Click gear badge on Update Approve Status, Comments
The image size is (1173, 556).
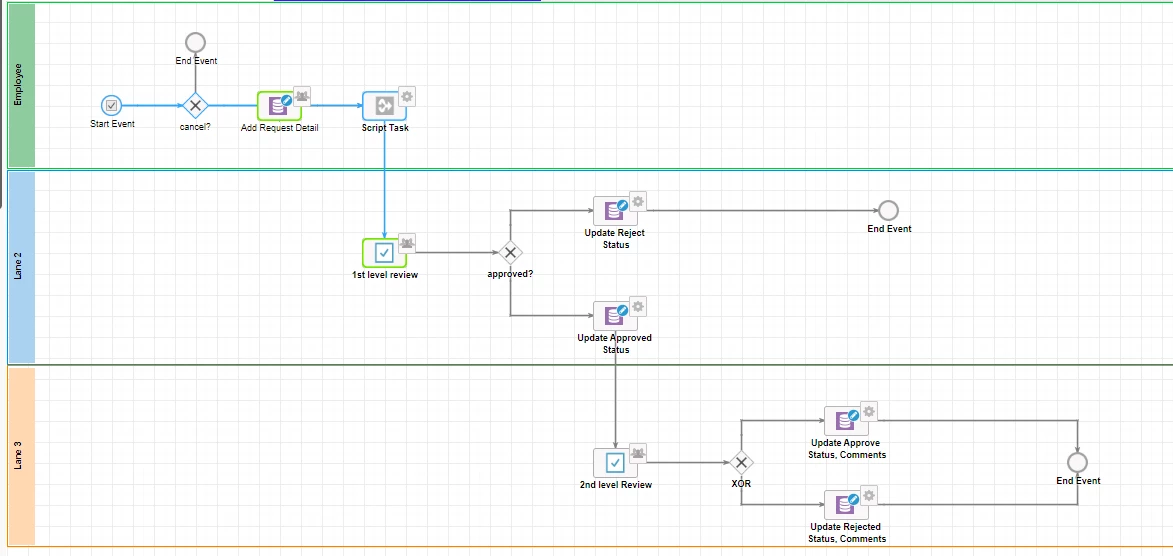(x=869, y=411)
